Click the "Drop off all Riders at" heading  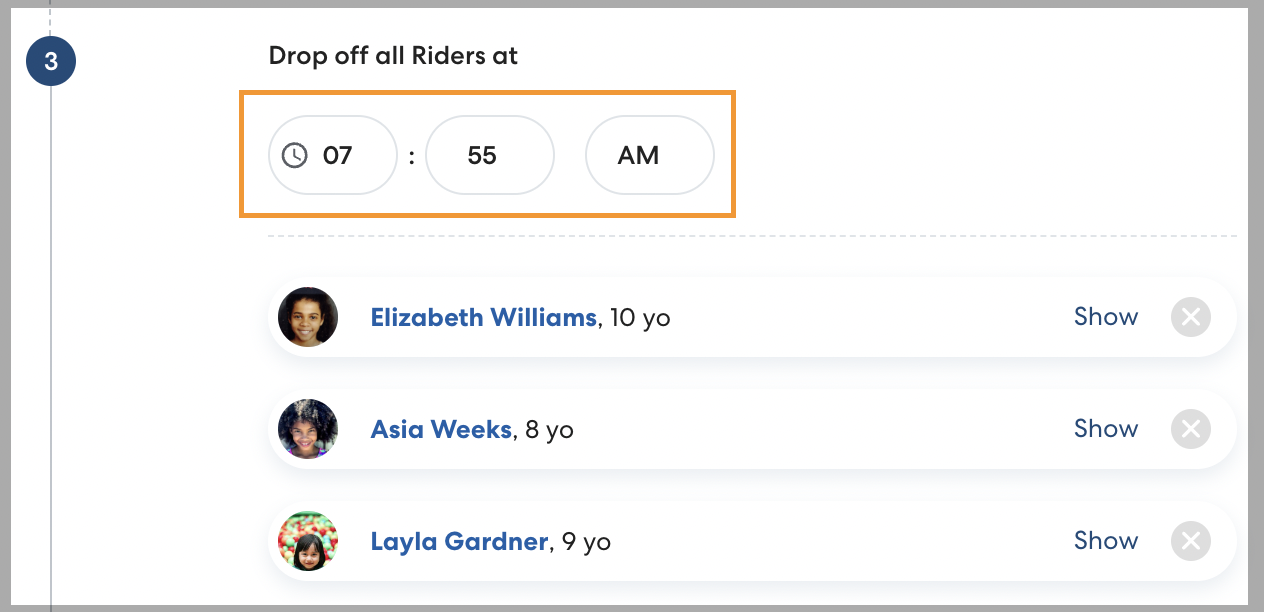pyautogui.click(x=393, y=56)
